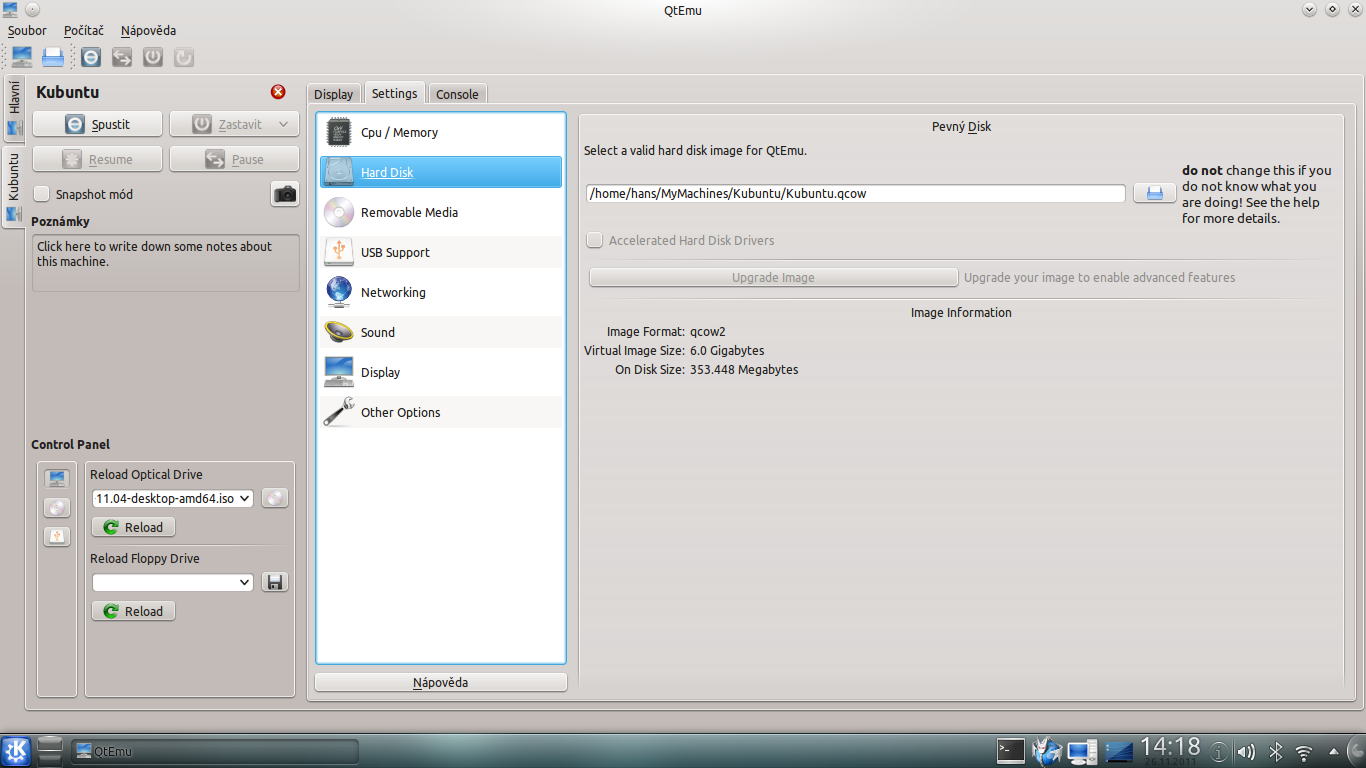The image size is (1366, 768).
Task: Switch to the Console tab
Action: (x=457, y=94)
